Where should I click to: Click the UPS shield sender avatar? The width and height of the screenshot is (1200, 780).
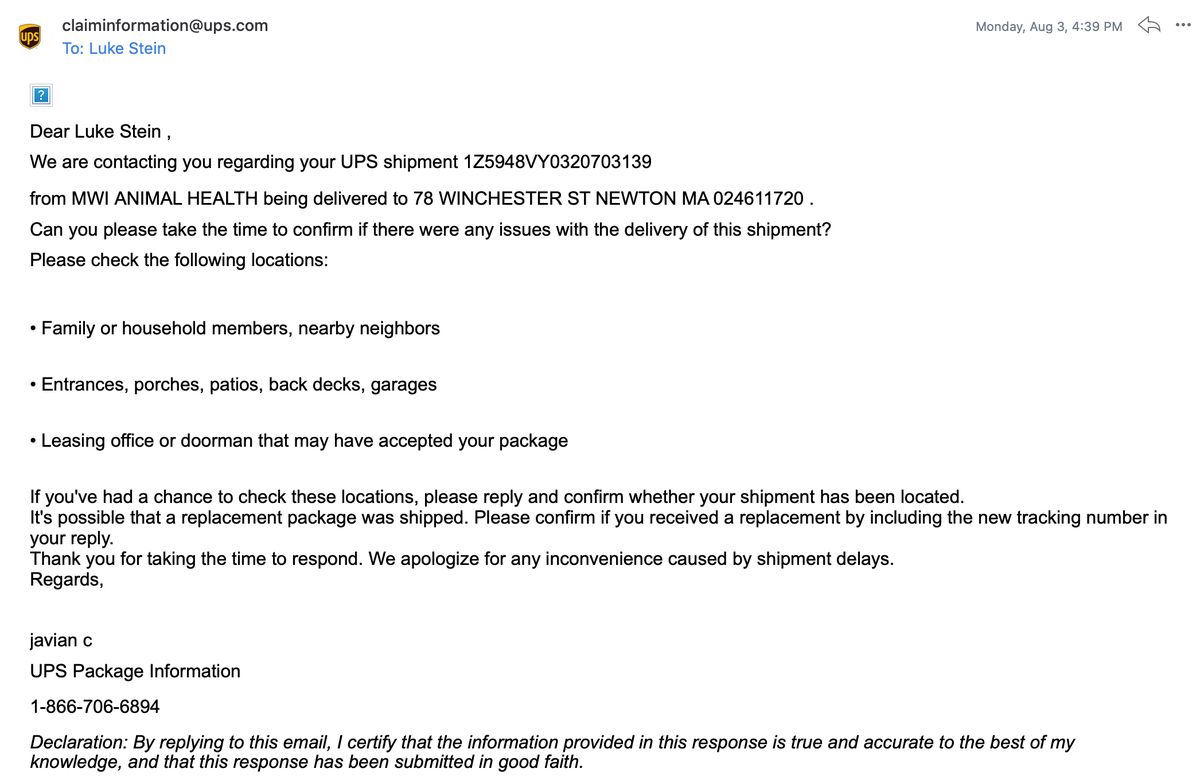(30, 37)
